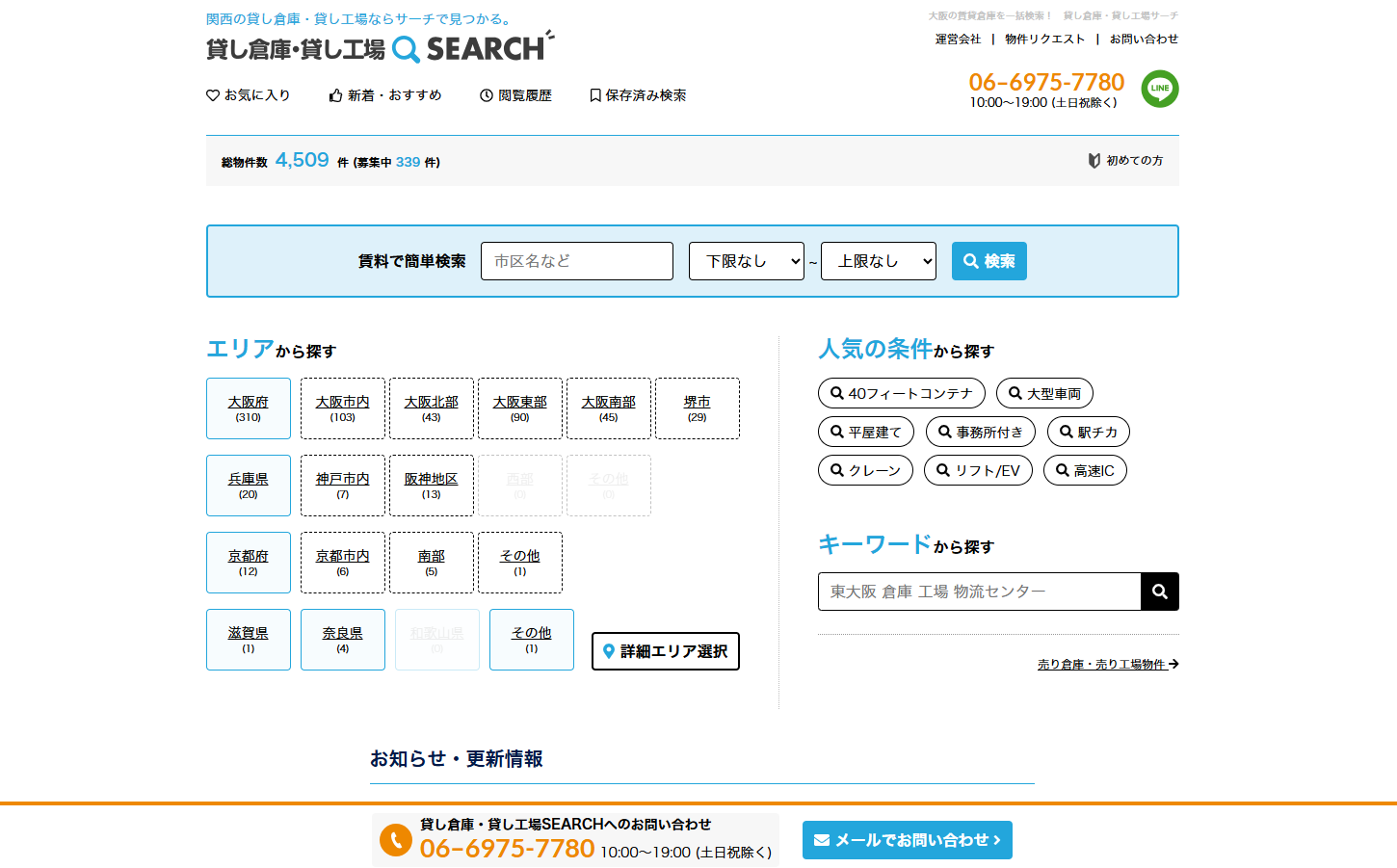Follow the 売り倉庫・売り工場物件 link
This screenshot has width=1397, height=868.
pyautogui.click(x=1107, y=664)
